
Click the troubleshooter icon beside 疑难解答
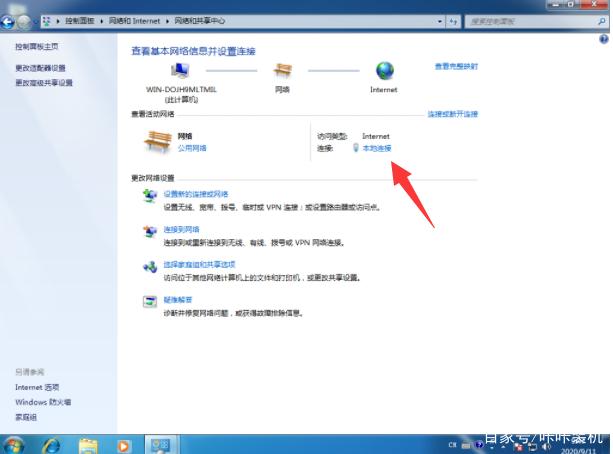click(150, 301)
